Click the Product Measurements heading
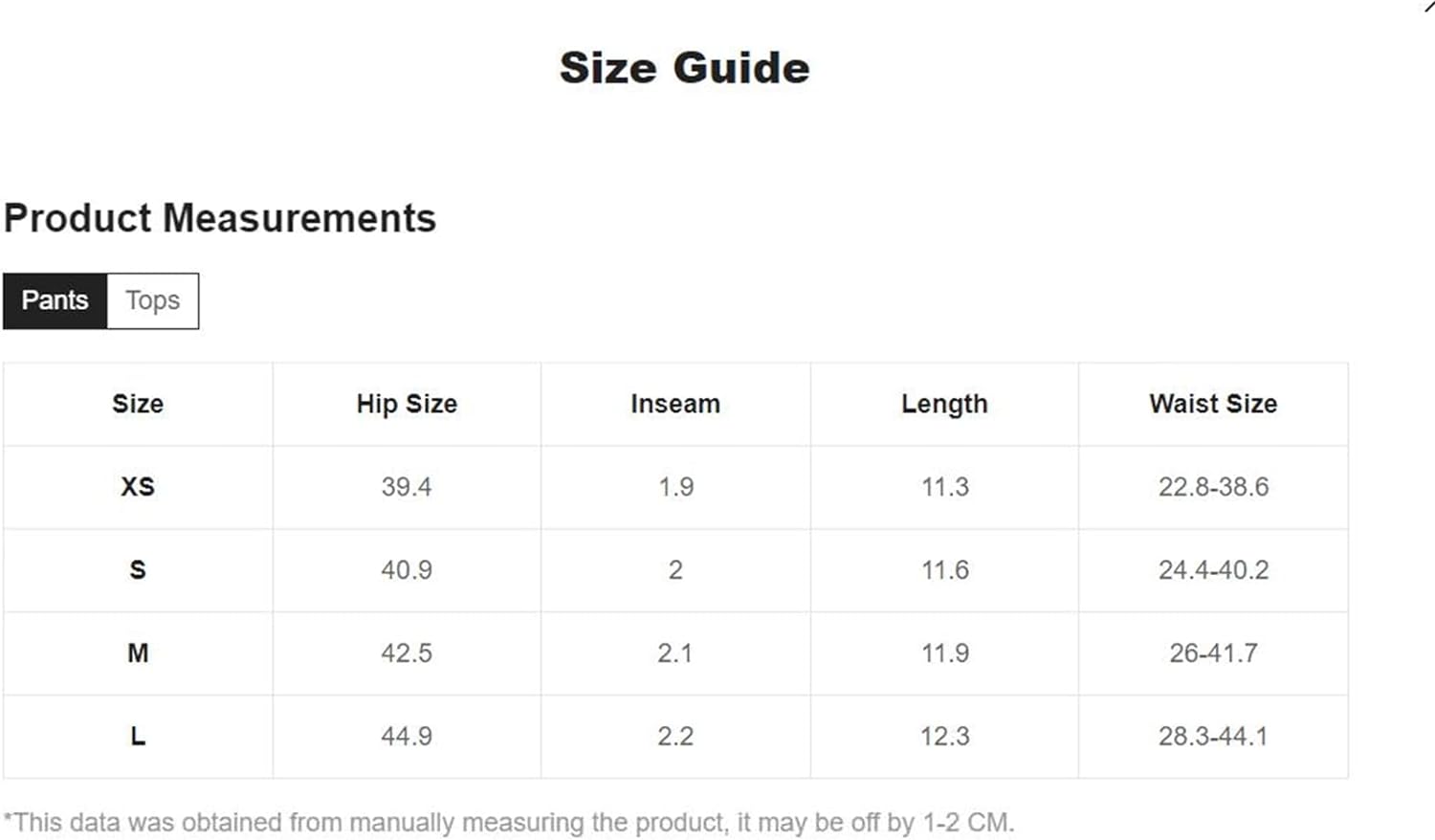This screenshot has height=840, width=1435. [x=220, y=218]
